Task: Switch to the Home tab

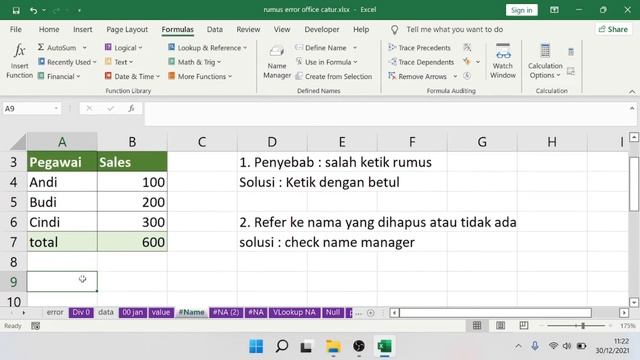Action: [x=49, y=29]
